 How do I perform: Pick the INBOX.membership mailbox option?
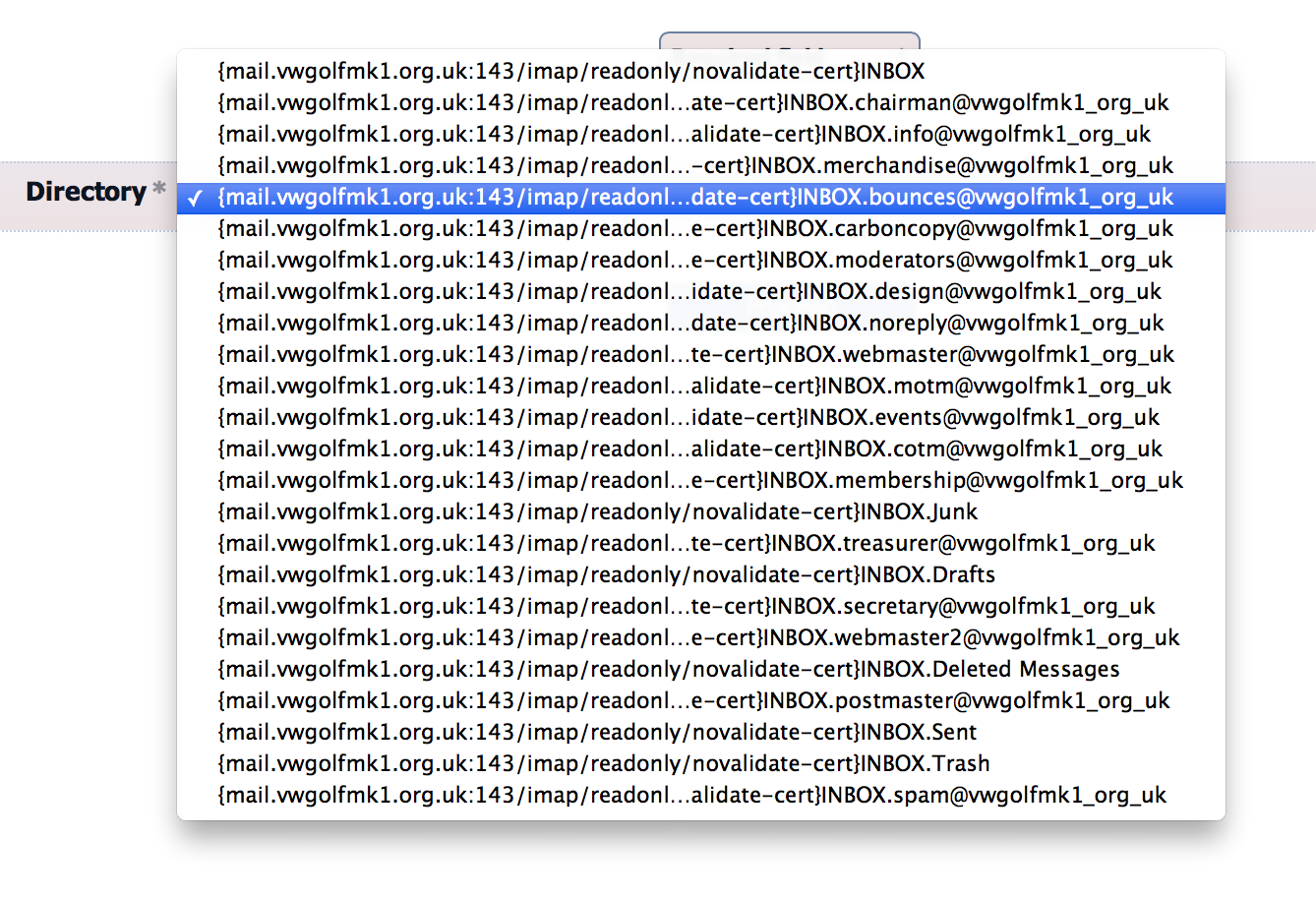tap(699, 480)
